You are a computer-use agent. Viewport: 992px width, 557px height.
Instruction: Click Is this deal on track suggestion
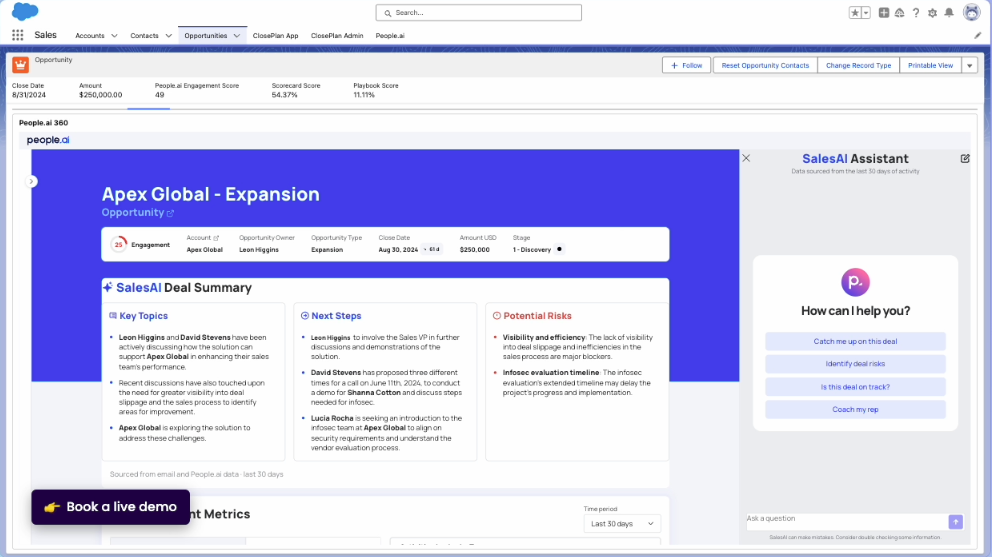(x=855, y=387)
